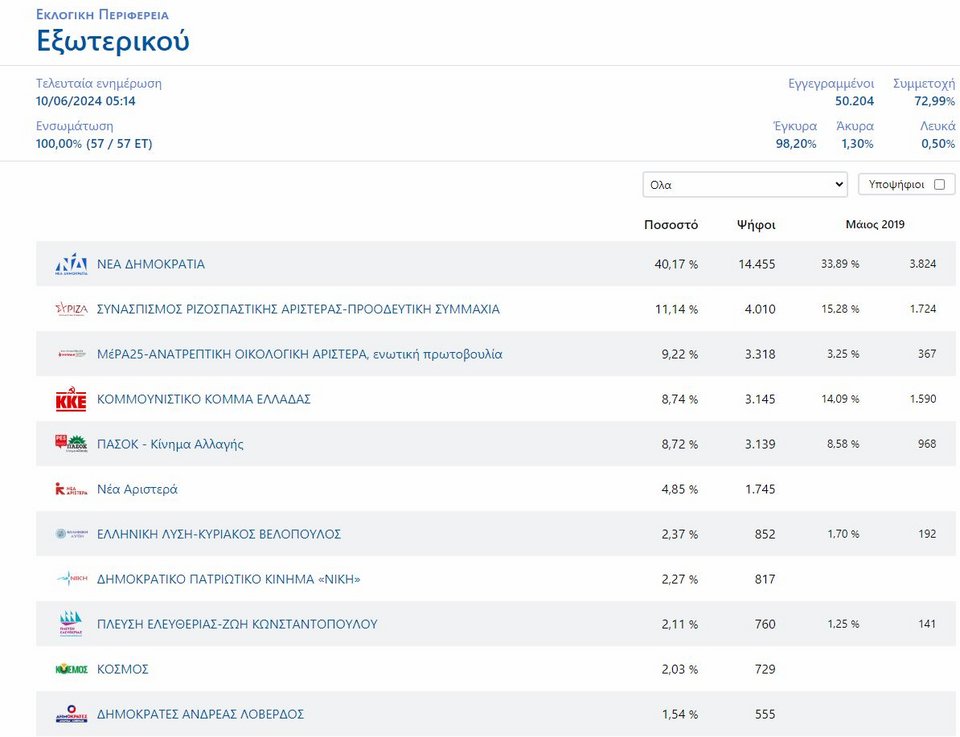
Task: Click the Τελευταία ενημέρωση label
Action: [99, 83]
